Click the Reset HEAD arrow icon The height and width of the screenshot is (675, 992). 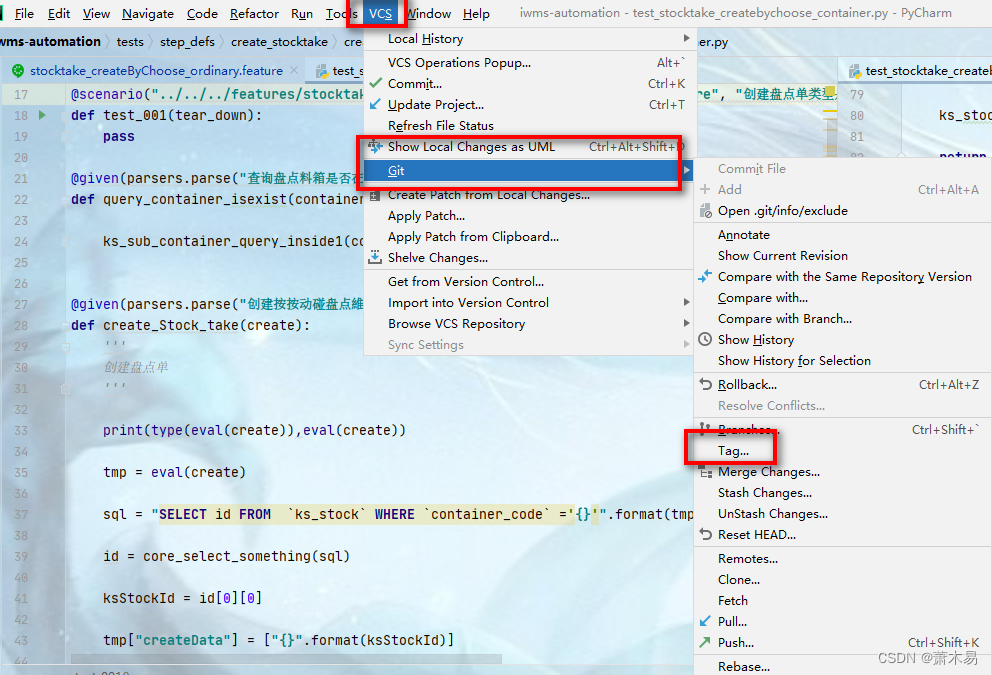click(705, 534)
